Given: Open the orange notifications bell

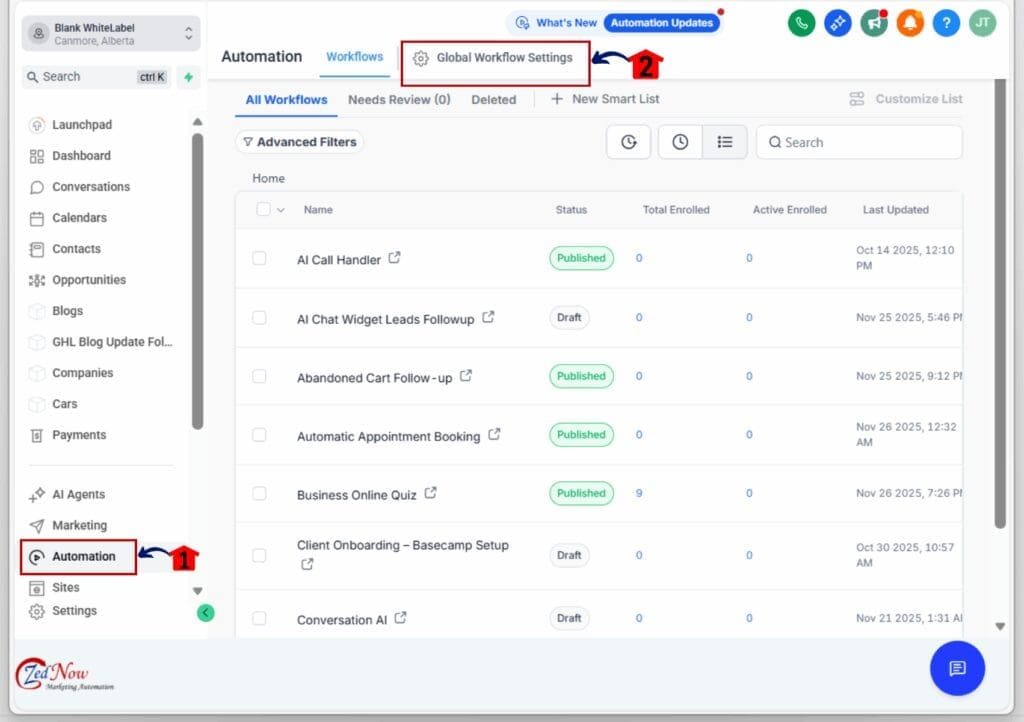Looking at the screenshot, I should [910, 24].
